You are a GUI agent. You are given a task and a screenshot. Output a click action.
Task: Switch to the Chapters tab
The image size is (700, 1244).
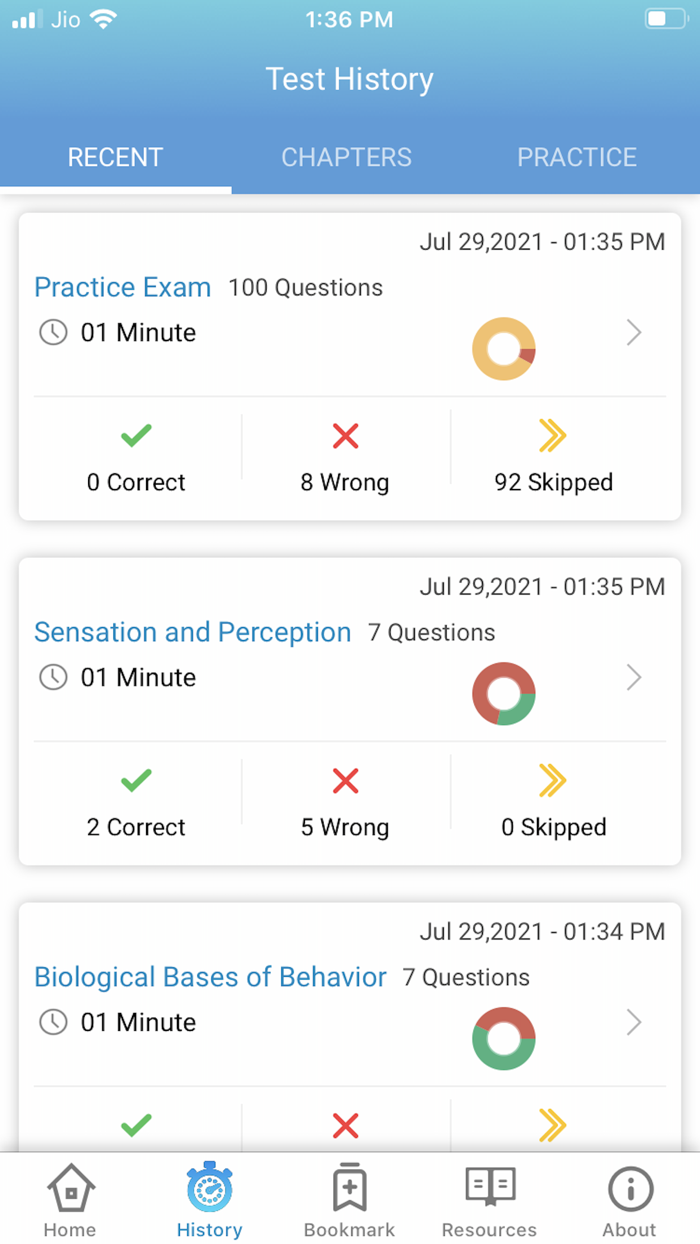346,157
